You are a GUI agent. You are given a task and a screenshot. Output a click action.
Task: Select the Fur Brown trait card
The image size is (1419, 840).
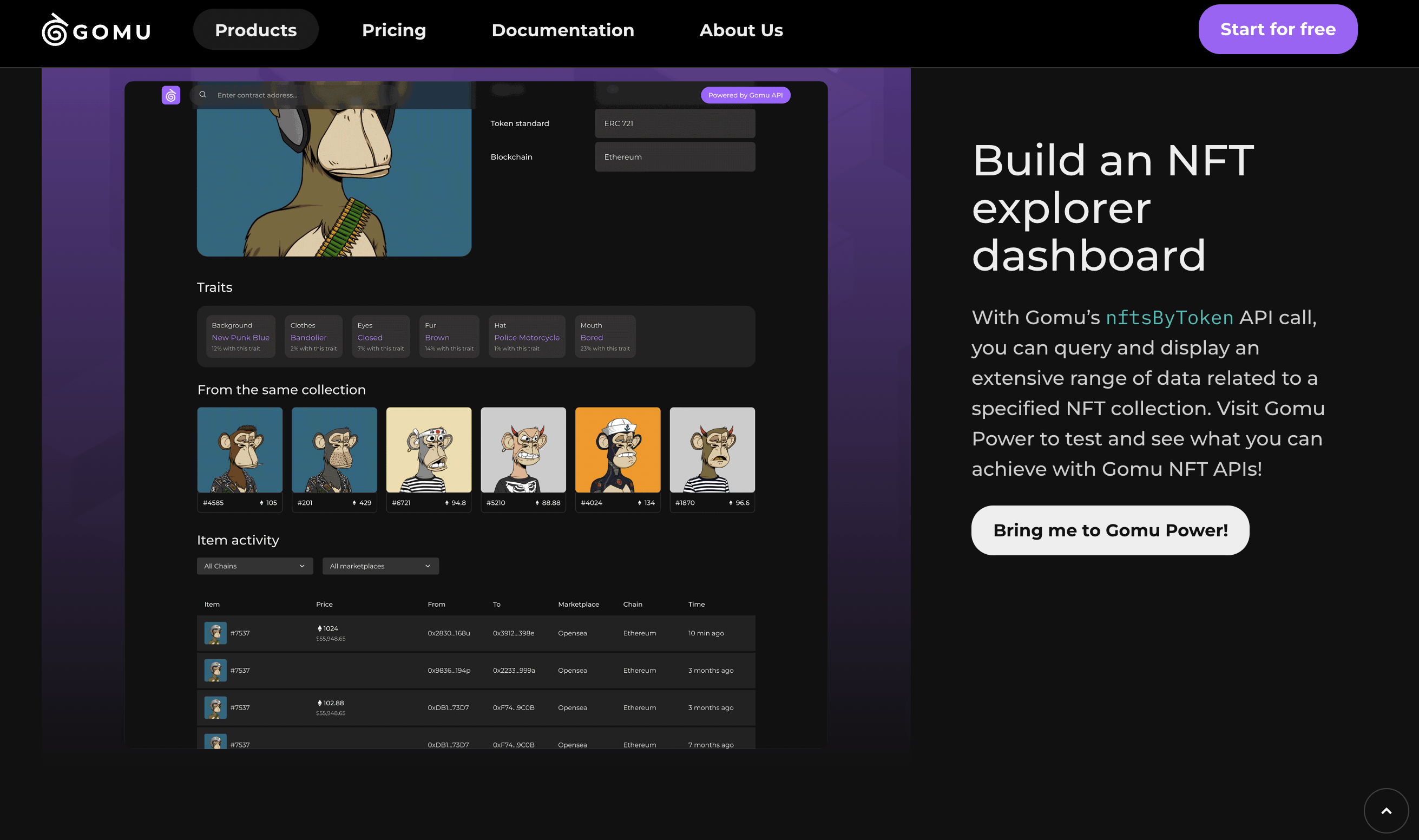(x=449, y=336)
